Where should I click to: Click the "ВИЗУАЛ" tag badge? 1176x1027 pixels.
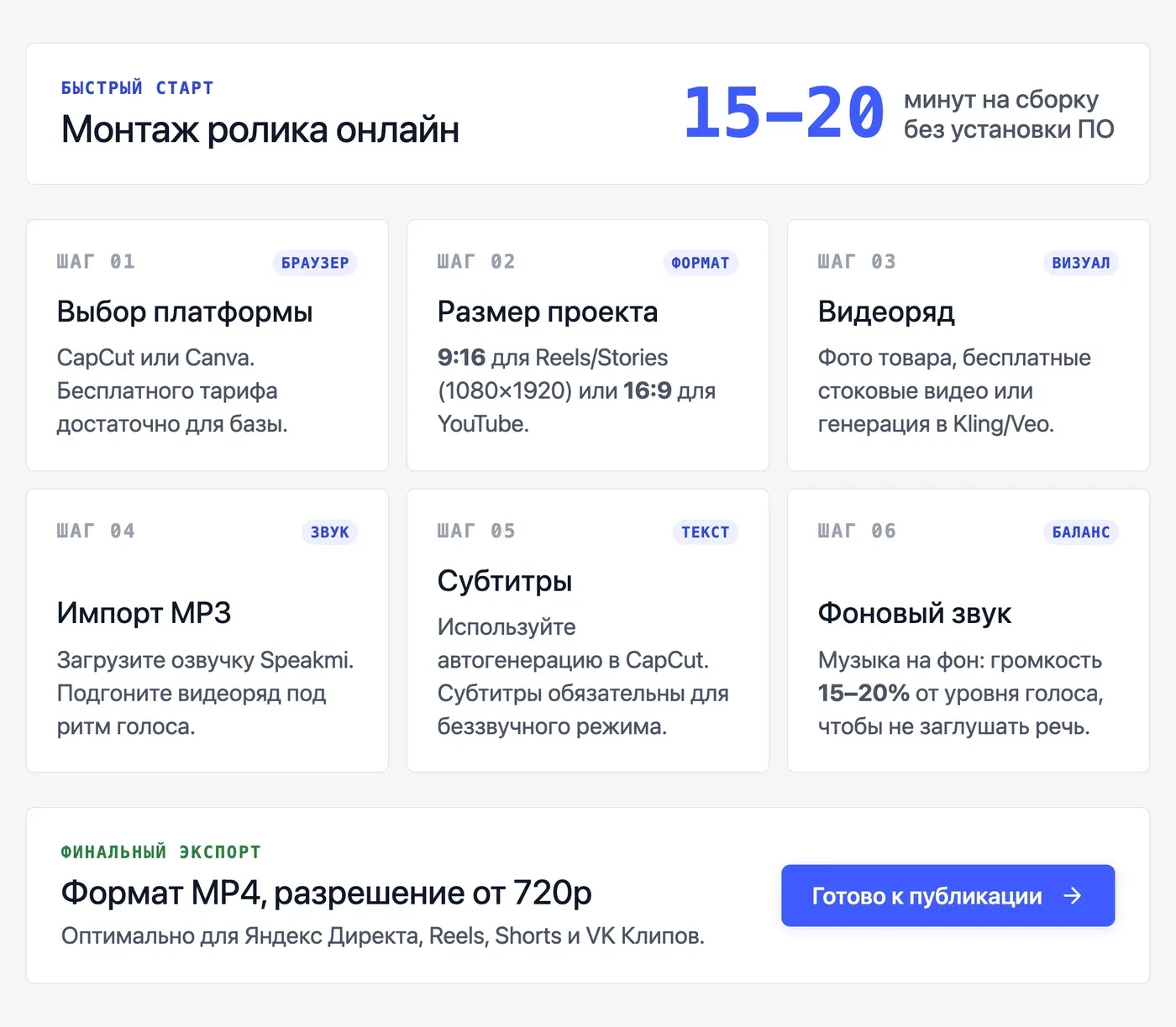(x=1081, y=263)
